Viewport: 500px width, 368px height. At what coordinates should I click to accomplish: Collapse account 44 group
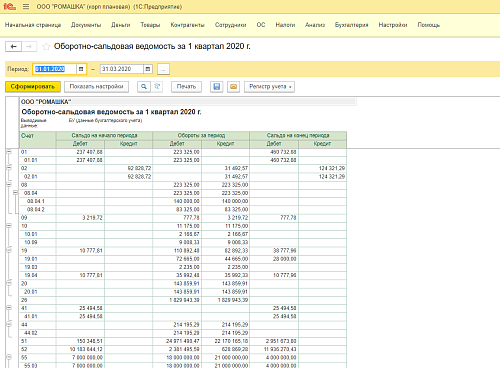[x=9, y=324]
